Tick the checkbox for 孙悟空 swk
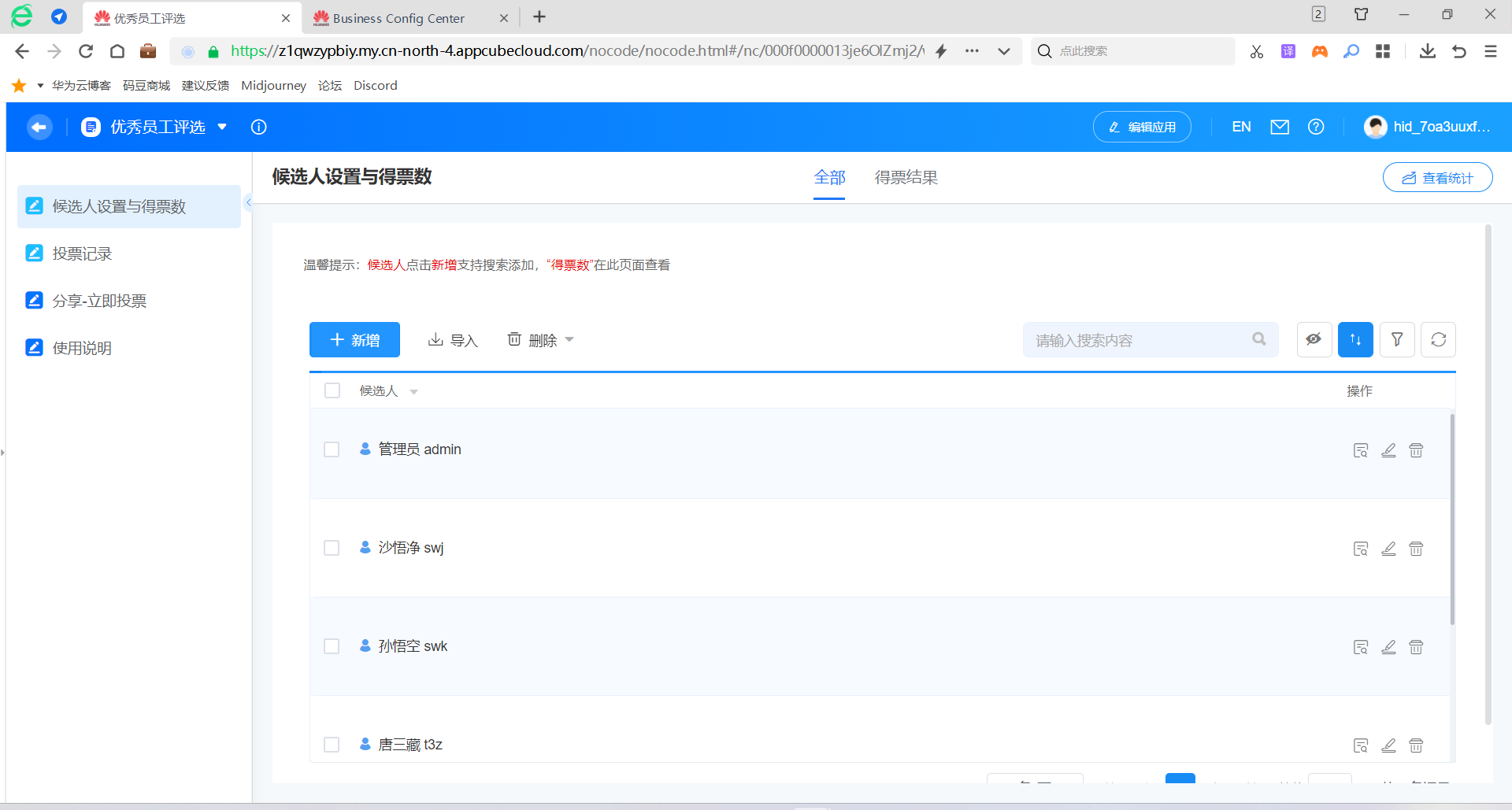Screen dimensions: 1512x810 coord(332,646)
